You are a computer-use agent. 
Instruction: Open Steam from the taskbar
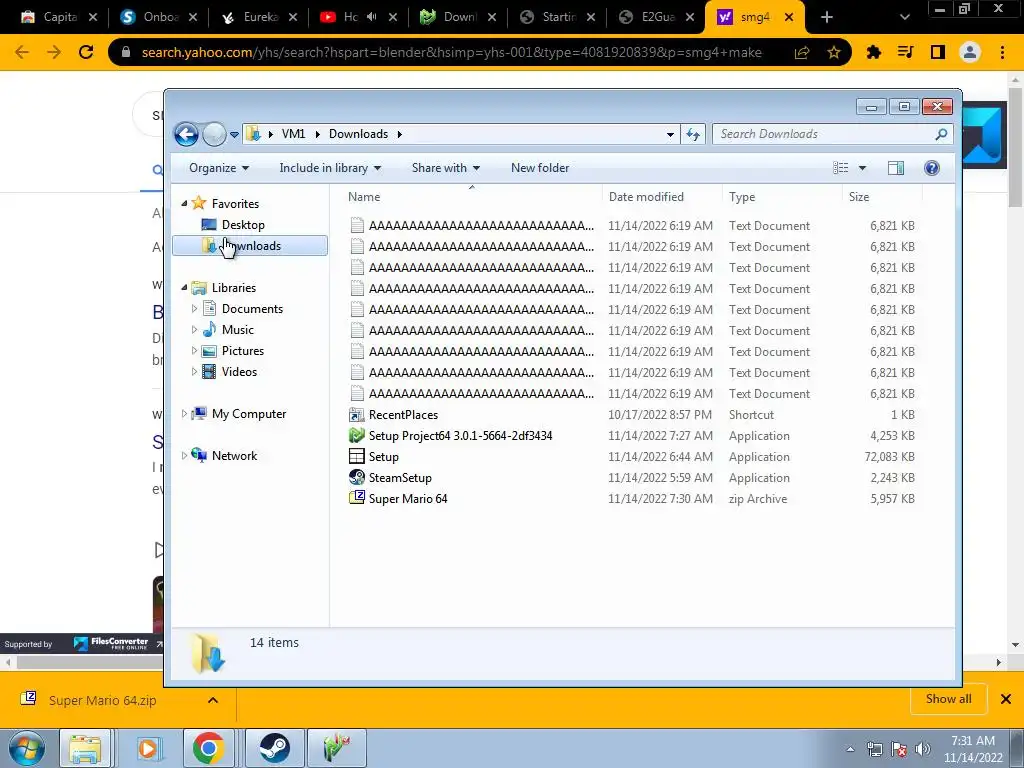275,748
